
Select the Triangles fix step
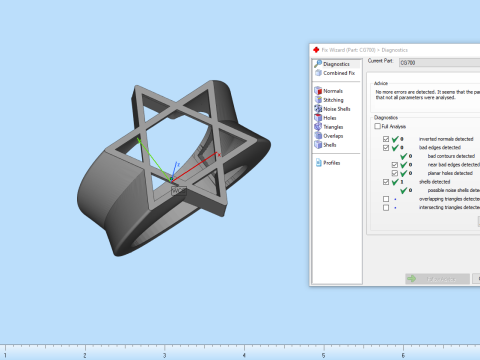point(329,127)
